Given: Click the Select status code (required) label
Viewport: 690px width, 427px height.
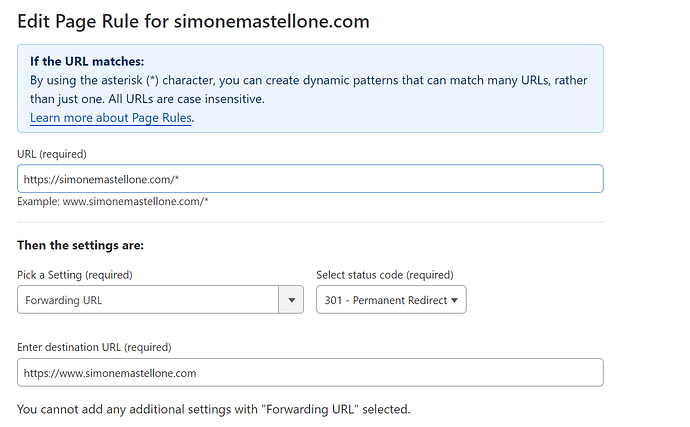Looking at the screenshot, I should click(385, 275).
